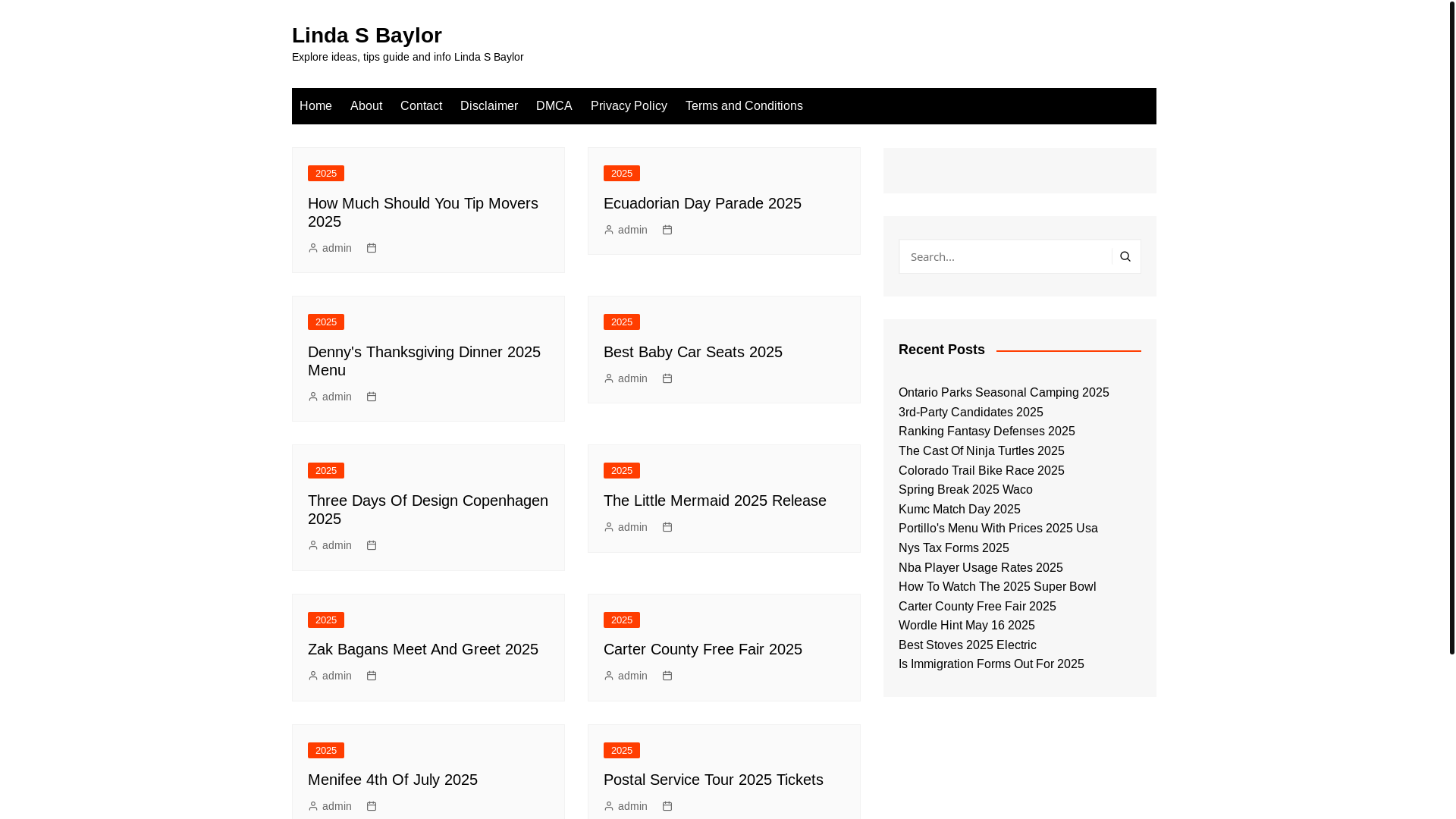
Task: Open recent post Wordle Hint May 16 2025
Action: pos(967,626)
